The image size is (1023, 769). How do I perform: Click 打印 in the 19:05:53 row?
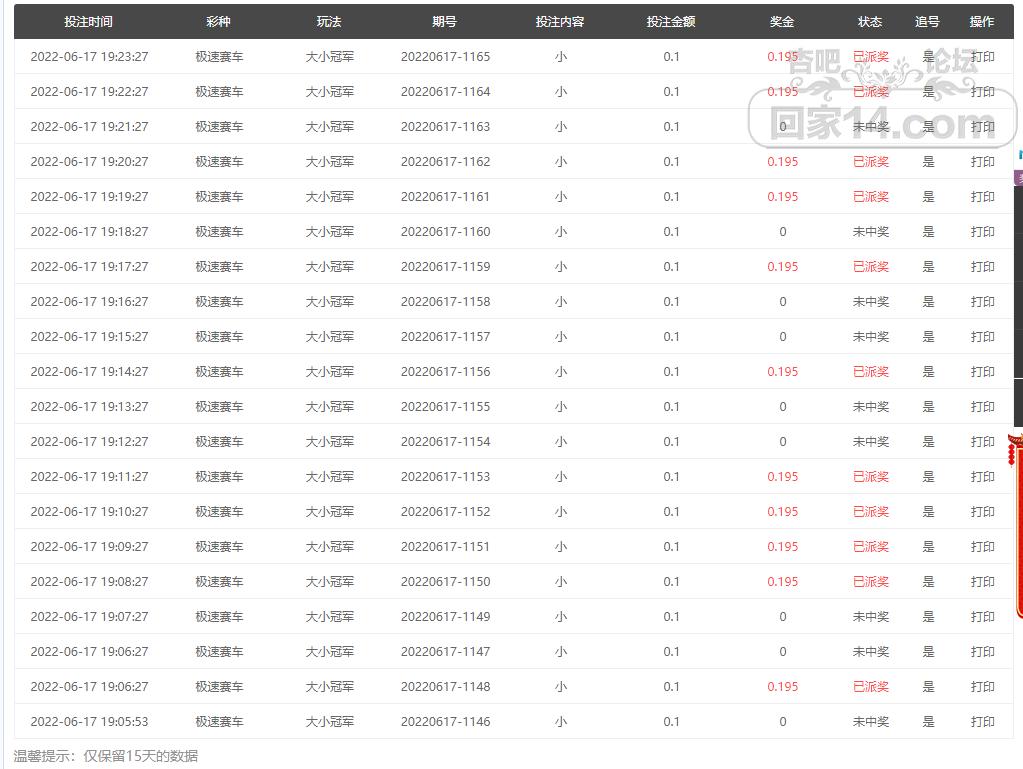982,722
